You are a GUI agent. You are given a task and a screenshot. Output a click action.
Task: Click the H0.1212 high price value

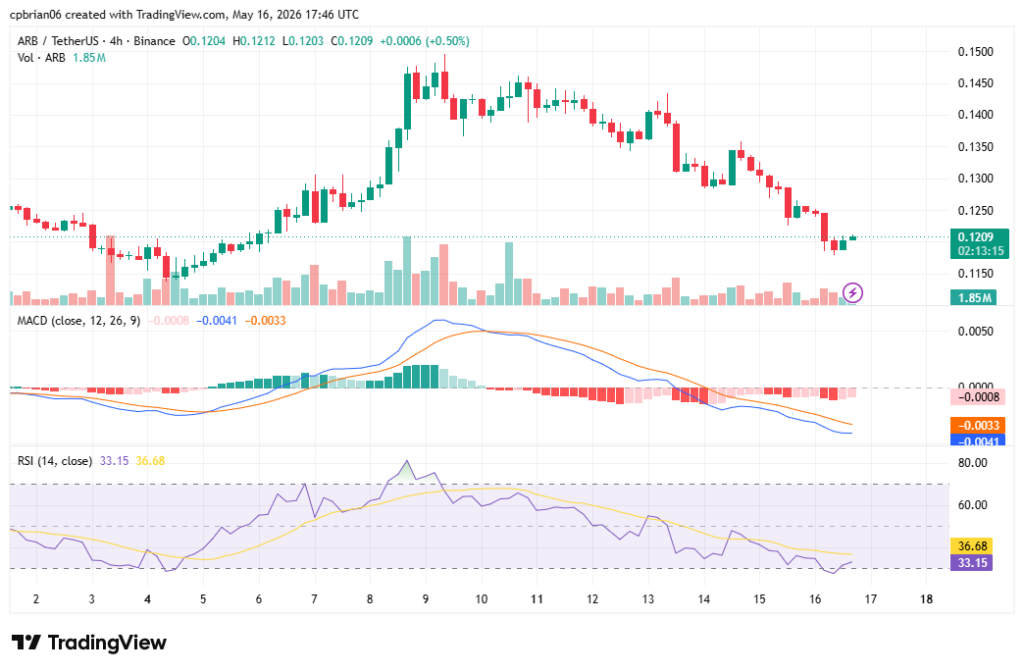253,41
